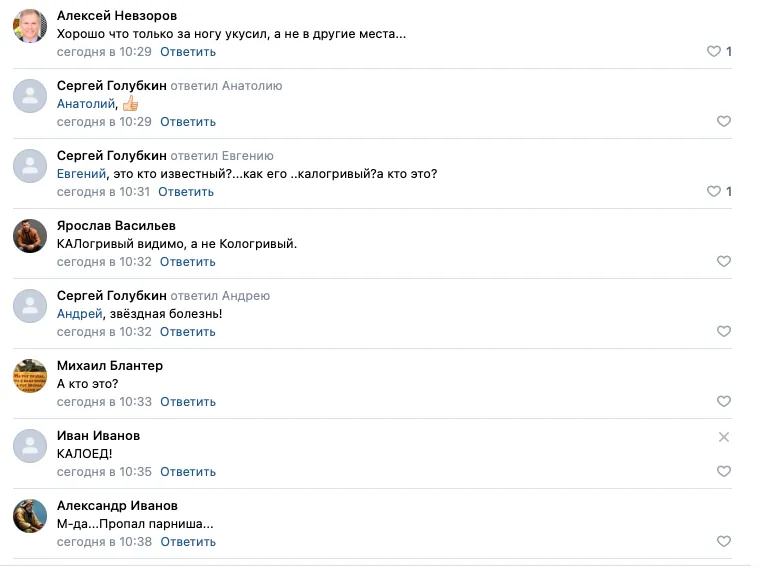The image size is (762, 567).
Task: Open Александр Иванов's avatar
Action: pyautogui.click(x=30, y=516)
